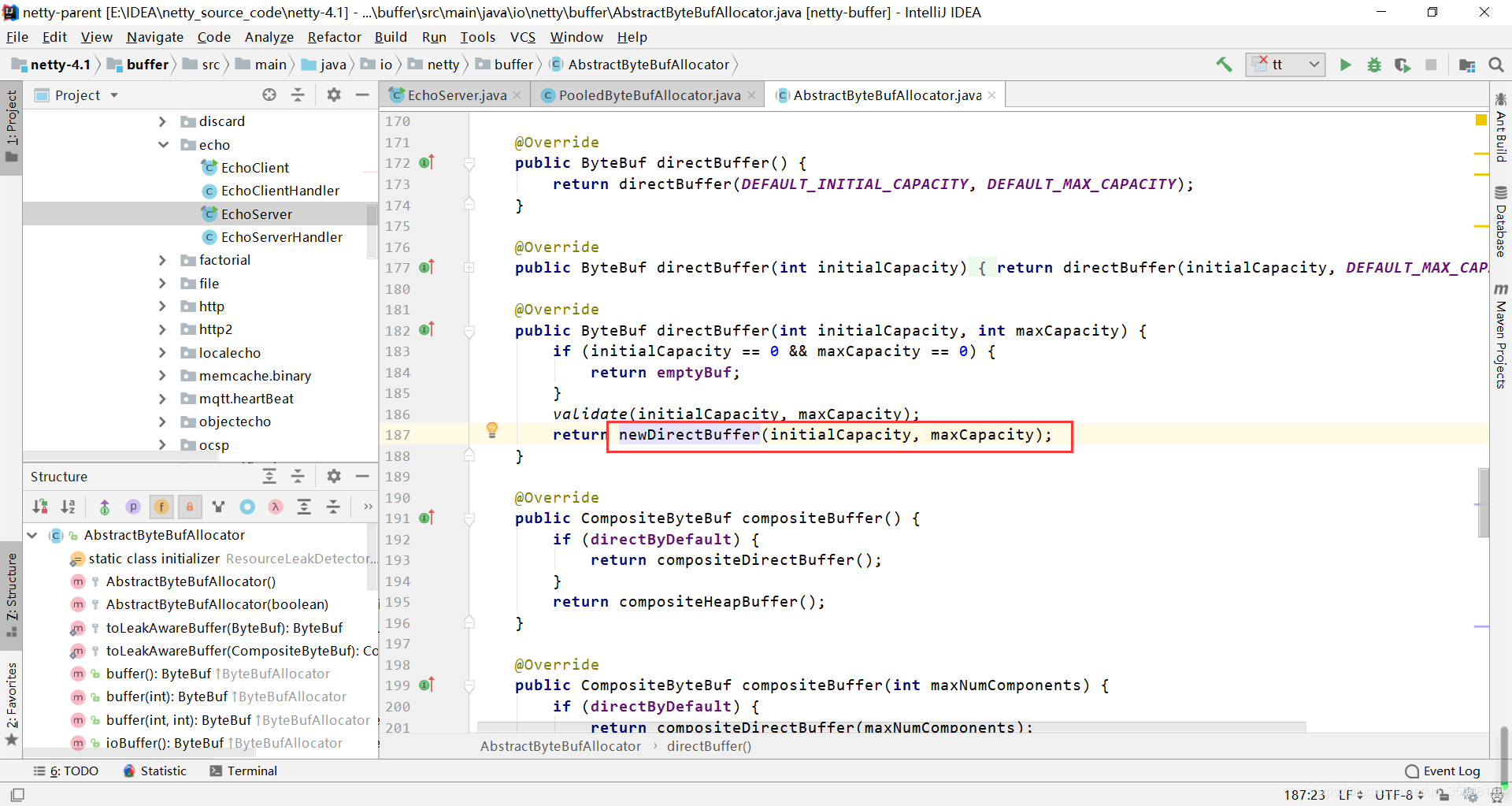1512x806 pixels.
Task: Expand the http2 folder
Action: pyautogui.click(x=162, y=329)
